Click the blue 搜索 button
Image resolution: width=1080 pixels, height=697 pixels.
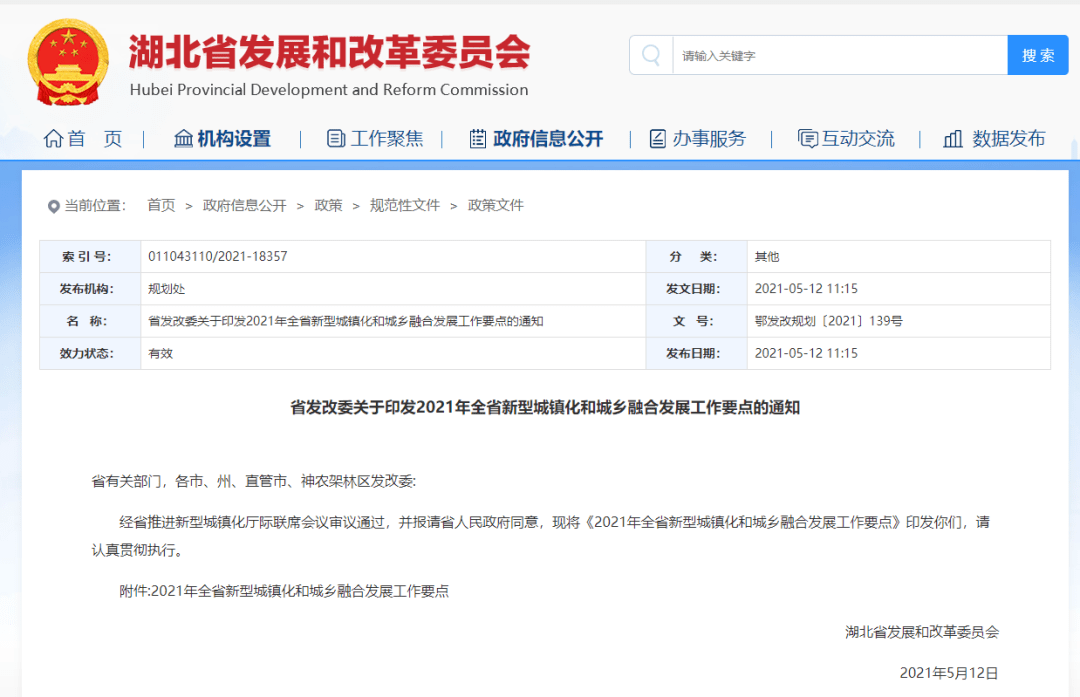pyautogui.click(x=1038, y=55)
